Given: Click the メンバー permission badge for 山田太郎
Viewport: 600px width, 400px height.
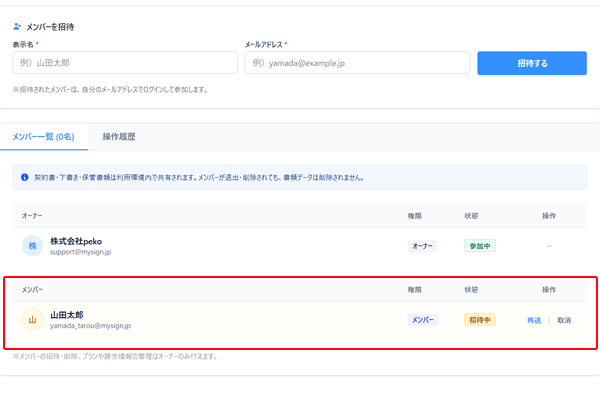Looking at the screenshot, I should pos(423,320).
